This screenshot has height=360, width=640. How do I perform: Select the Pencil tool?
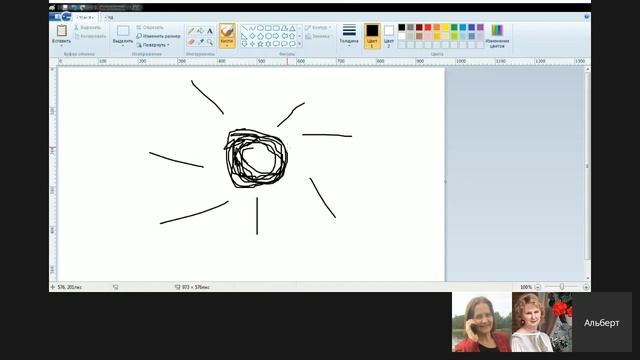pos(191,31)
